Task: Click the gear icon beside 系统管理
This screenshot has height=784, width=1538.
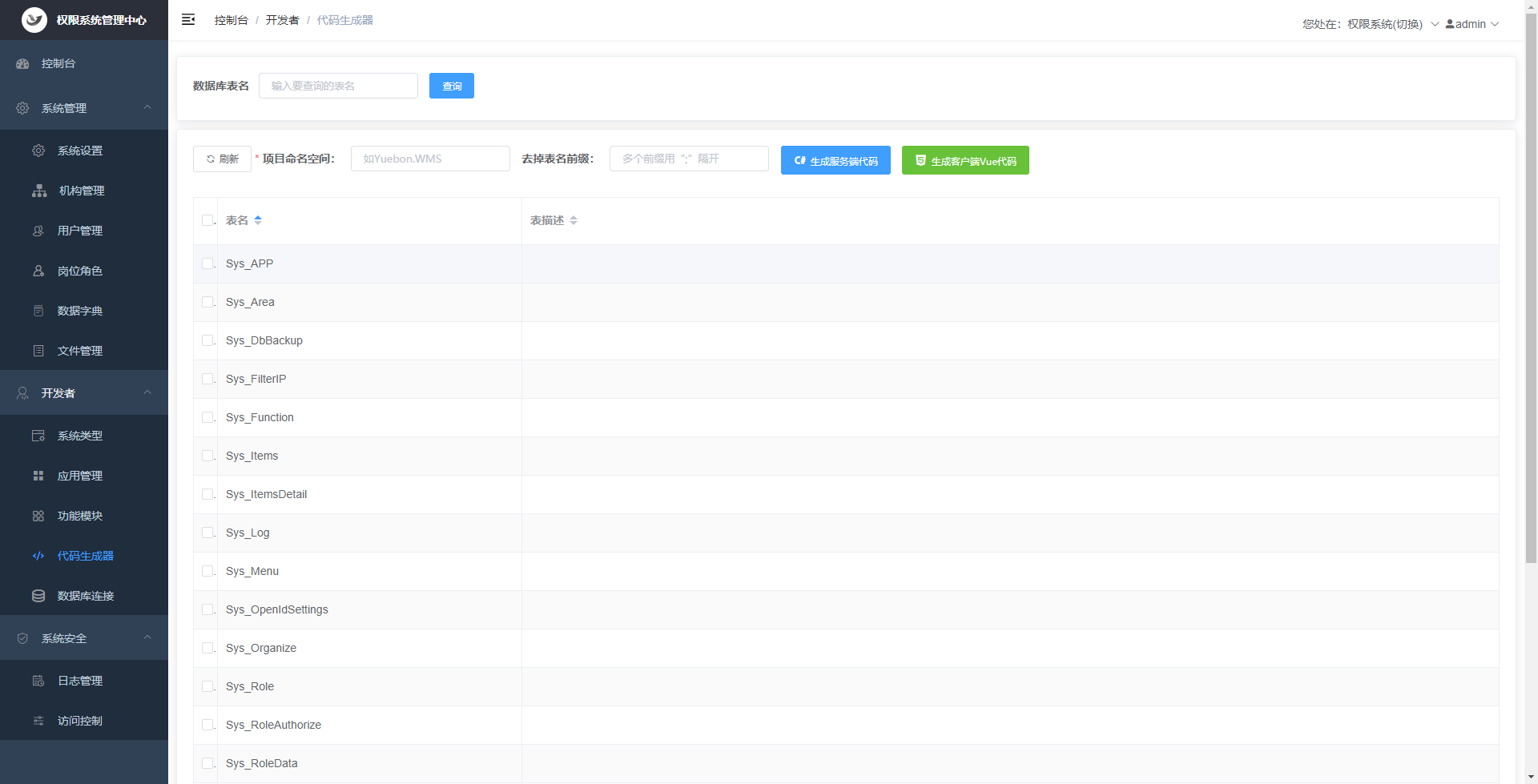Action: [22, 108]
